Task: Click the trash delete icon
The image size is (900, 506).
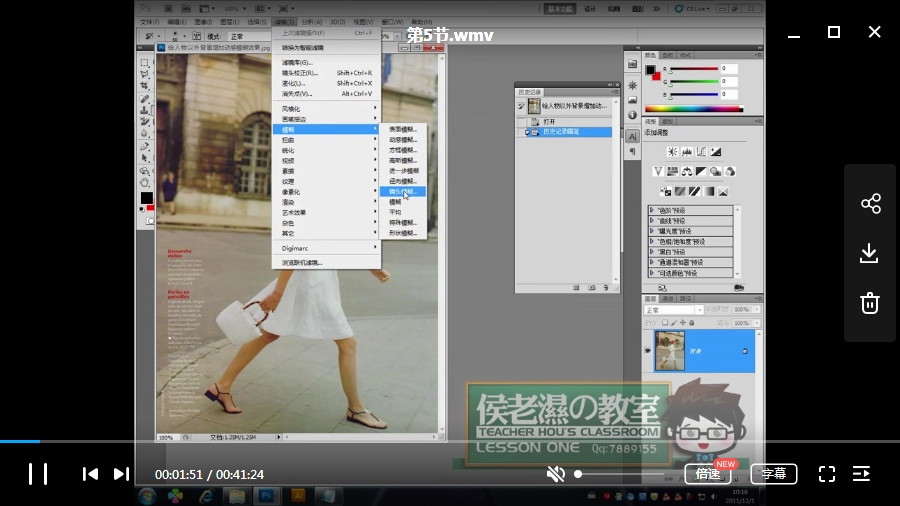Action: 870,302
